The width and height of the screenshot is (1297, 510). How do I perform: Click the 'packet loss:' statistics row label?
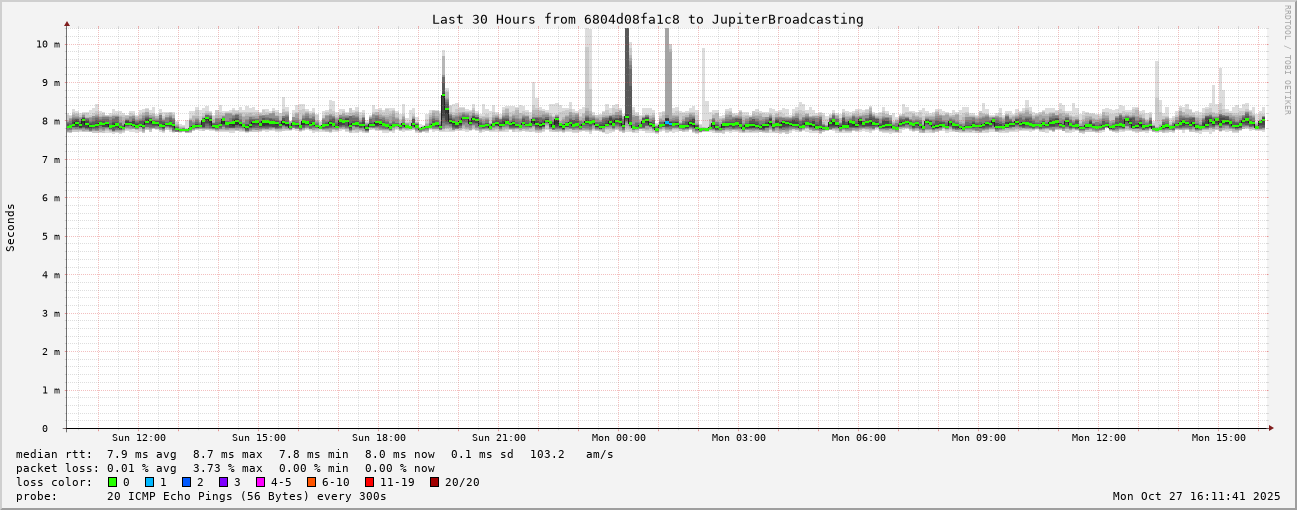coord(57,468)
